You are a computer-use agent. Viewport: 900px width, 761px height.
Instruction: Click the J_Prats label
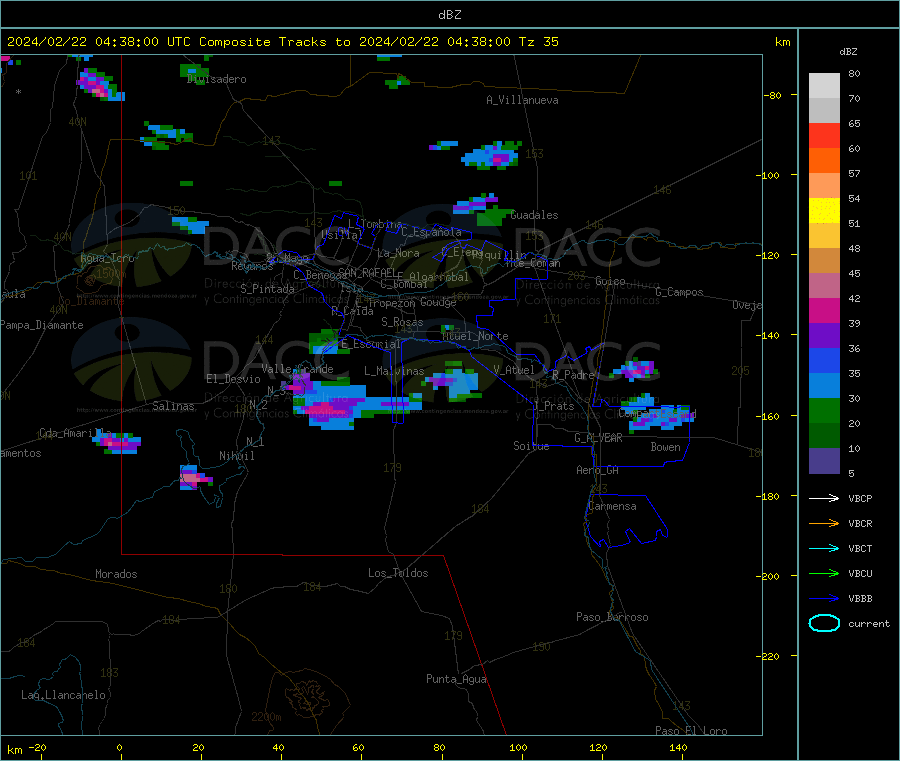(x=554, y=406)
